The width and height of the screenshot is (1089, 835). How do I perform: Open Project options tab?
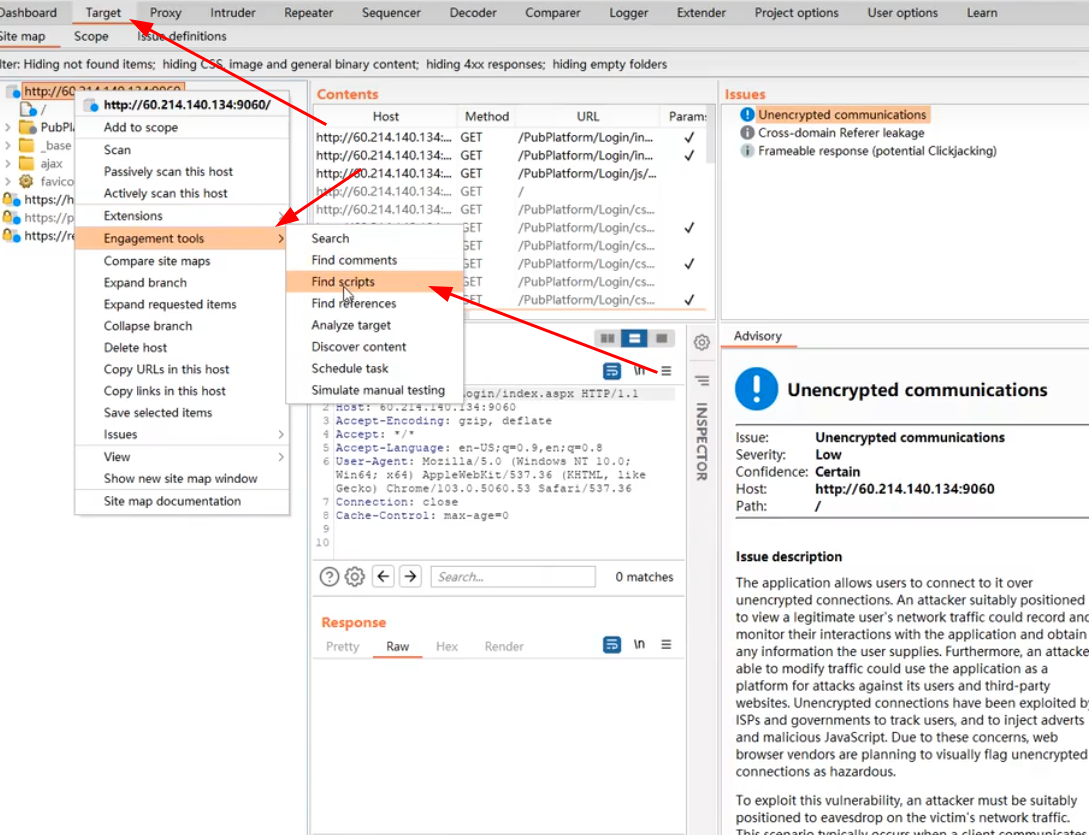pos(796,13)
